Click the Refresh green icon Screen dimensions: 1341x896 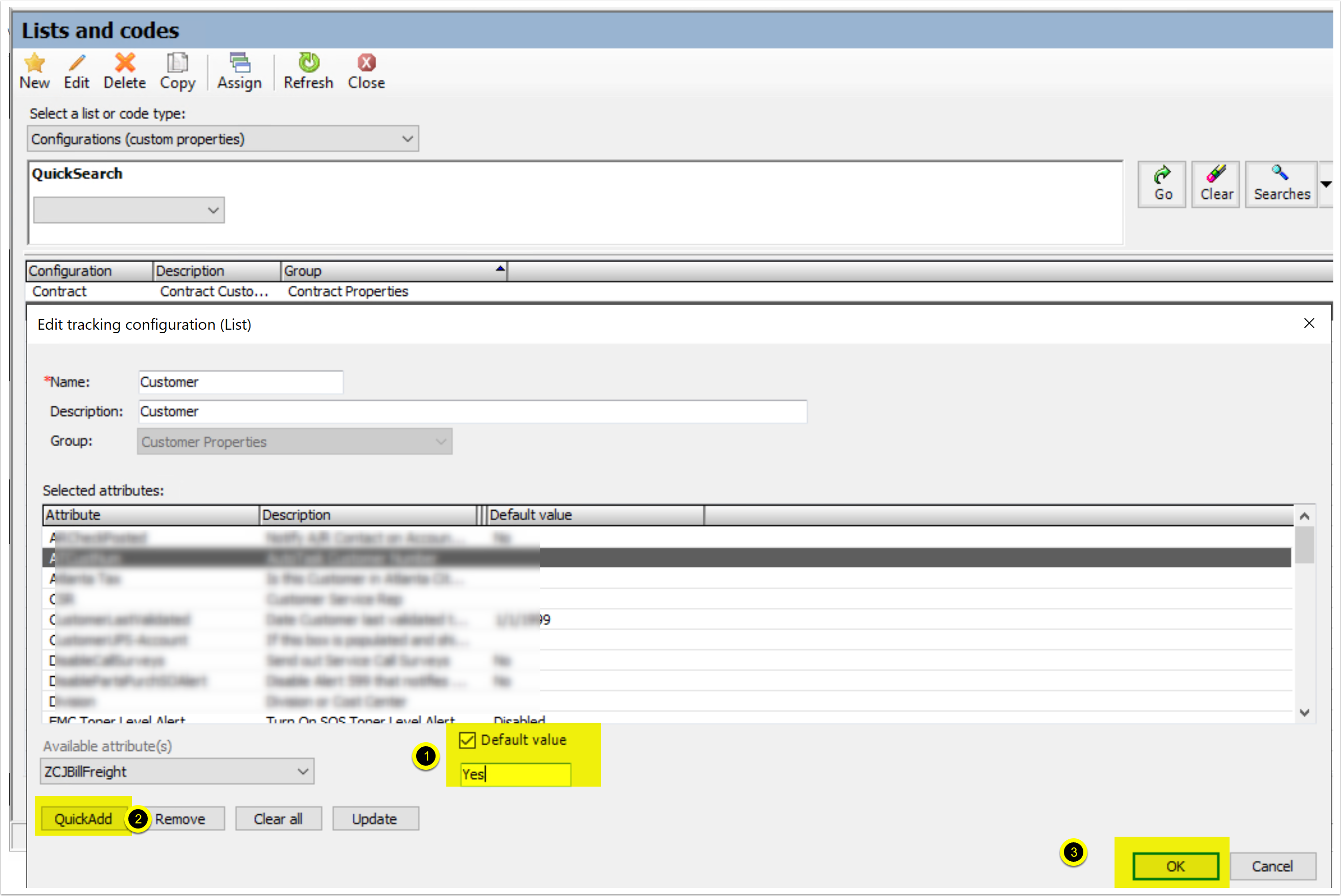(x=309, y=63)
